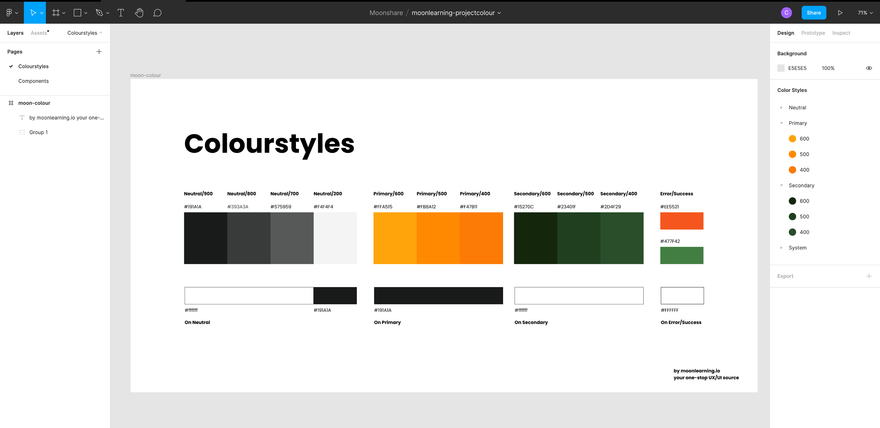Select the Rectangle shape tool

click(x=77, y=12)
